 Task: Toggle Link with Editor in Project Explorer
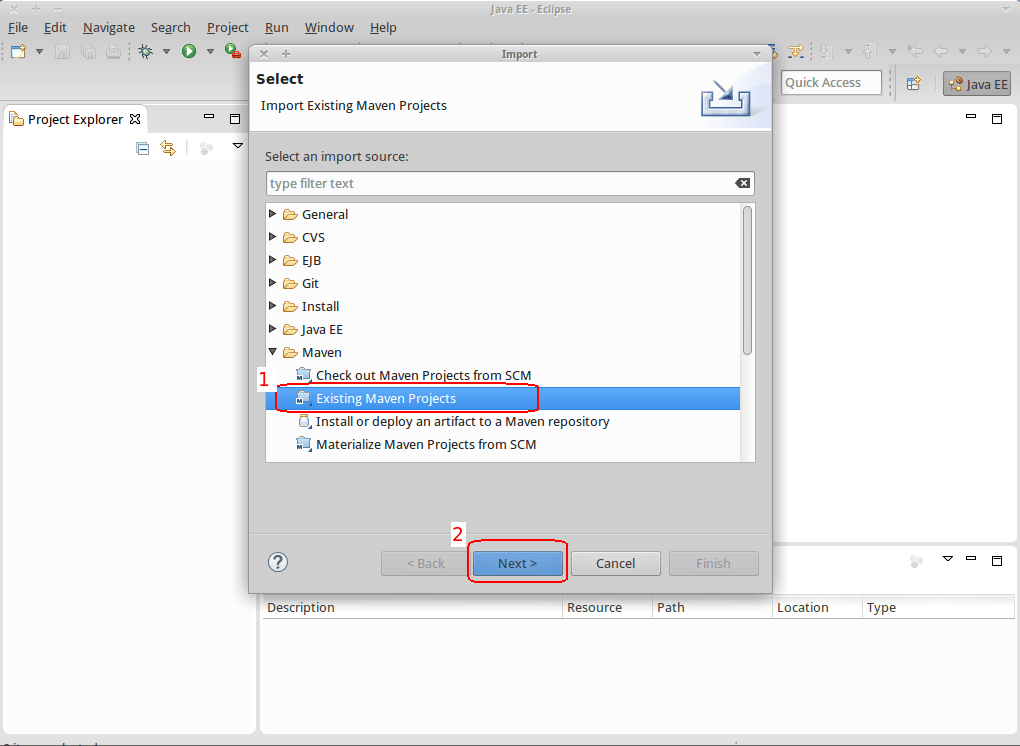[168, 146]
